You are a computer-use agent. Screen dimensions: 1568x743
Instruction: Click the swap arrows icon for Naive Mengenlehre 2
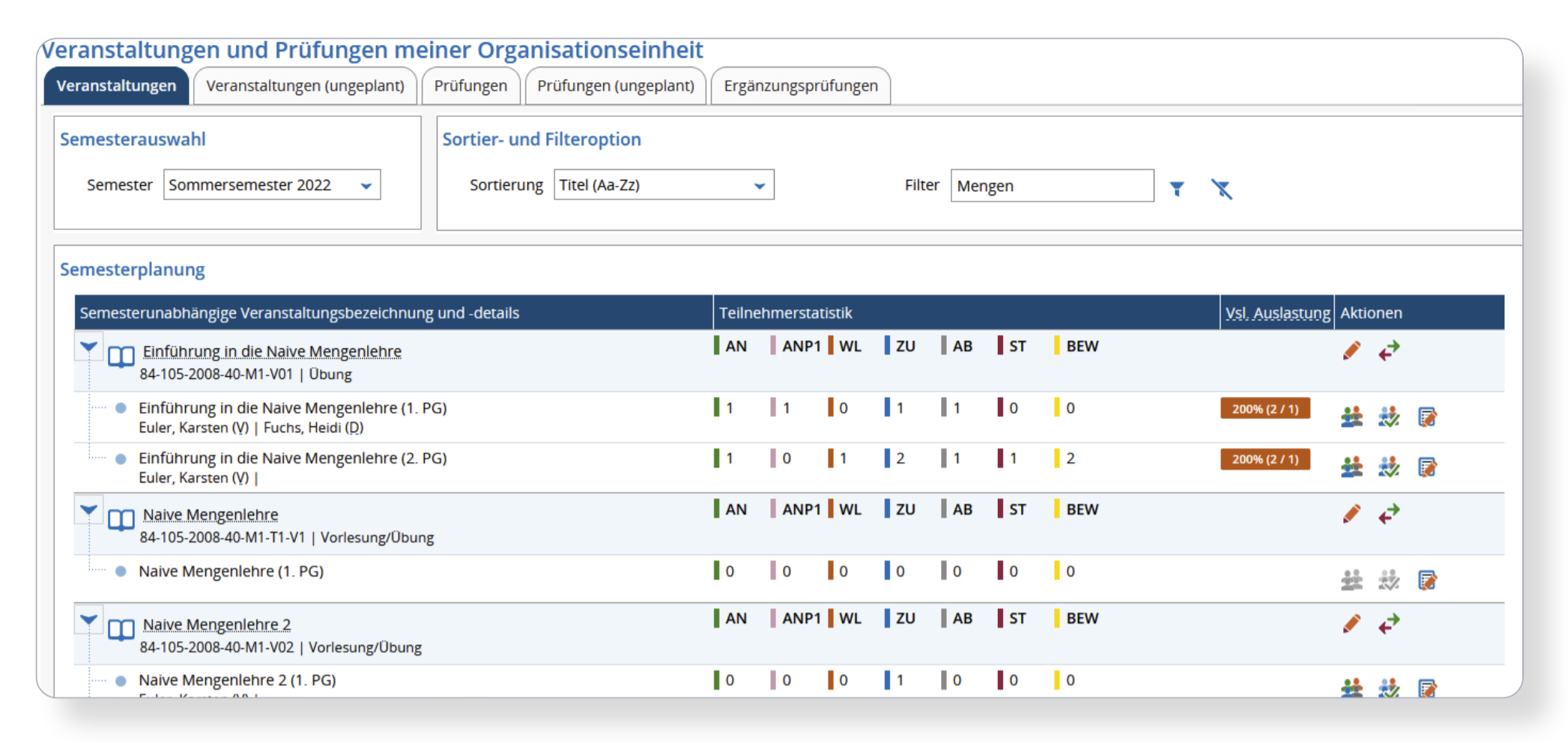coord(1389,623)
